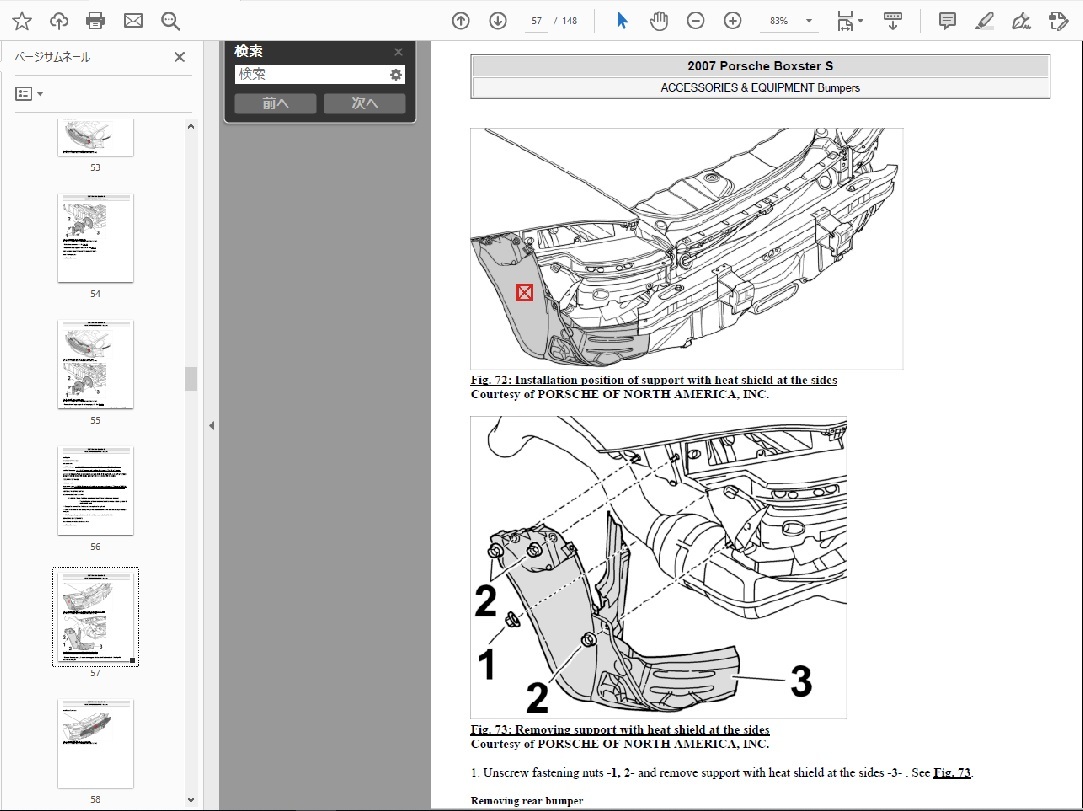Close the page thumbnails panel
The width and height of the screenshot is (1083, 811).
pos(180,57)
